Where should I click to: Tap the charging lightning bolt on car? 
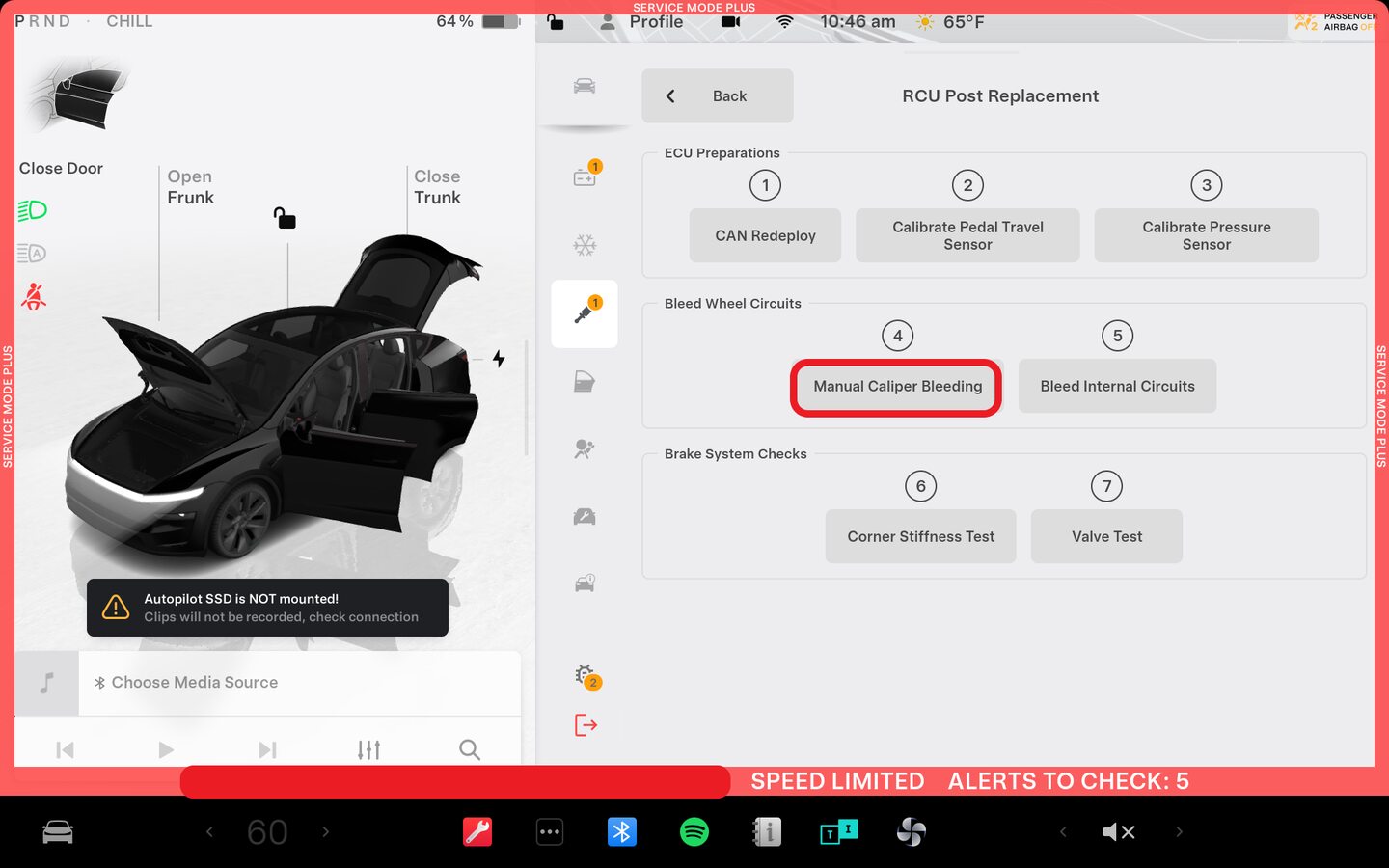coord(499,359)
